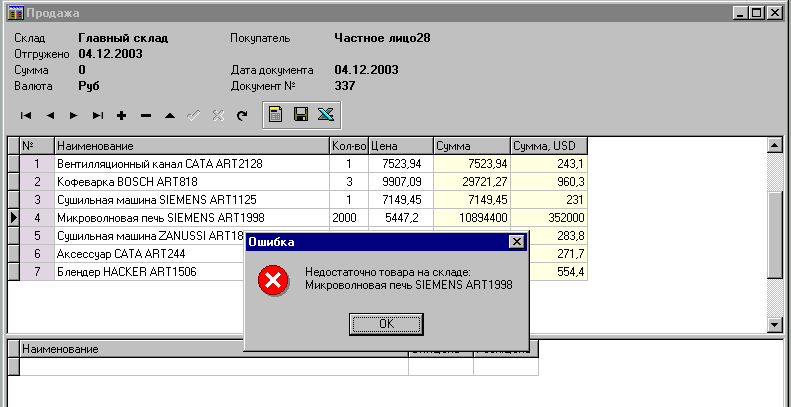This screenshot has width=791, height=407.
Task: Open the calculator toolbar icon
Action: (x=275, y=114)
